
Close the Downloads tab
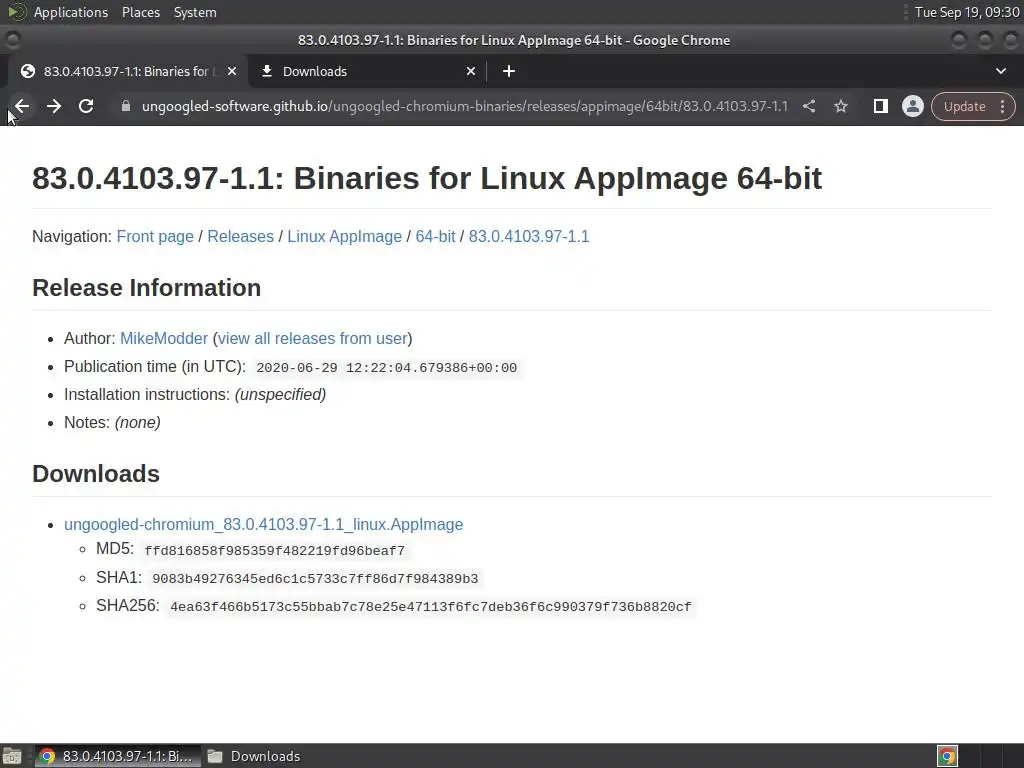(x=471, y=71)
